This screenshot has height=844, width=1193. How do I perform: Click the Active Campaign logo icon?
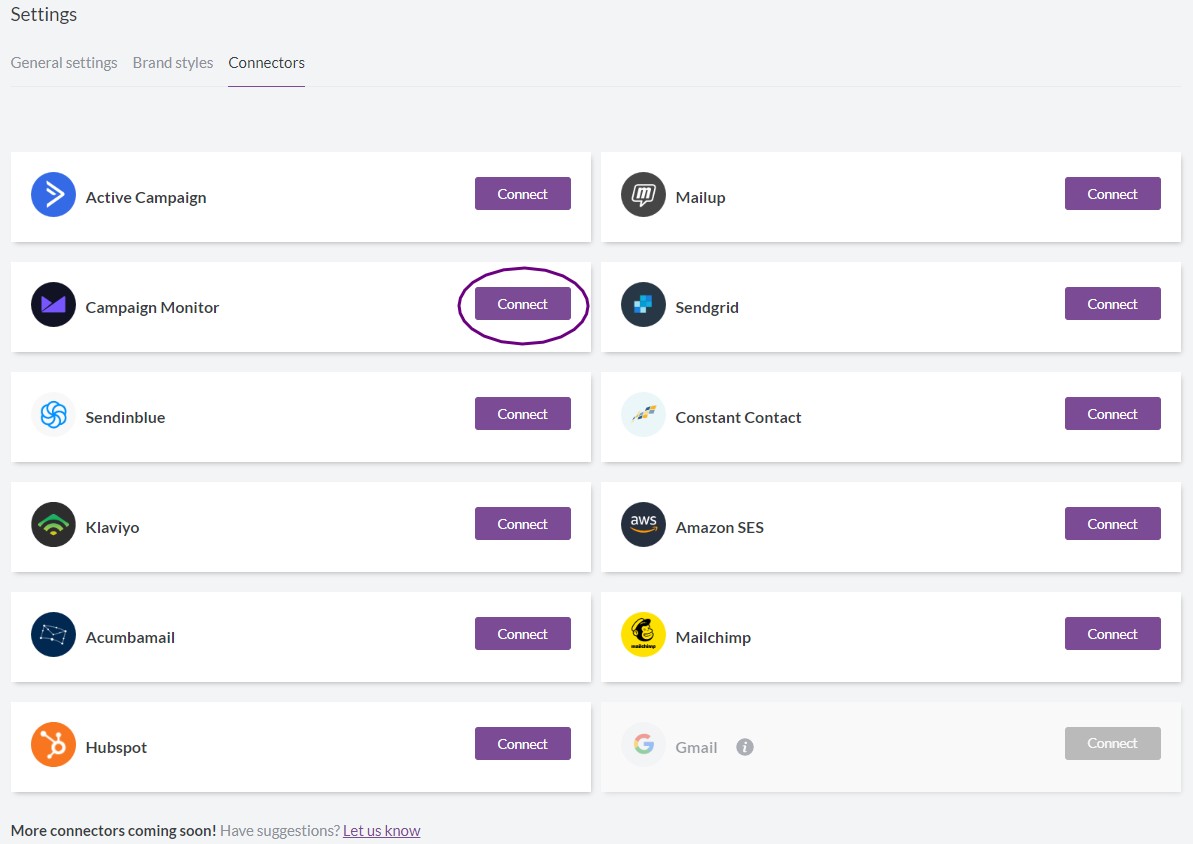pyautogui.click(x=53, y=195)
